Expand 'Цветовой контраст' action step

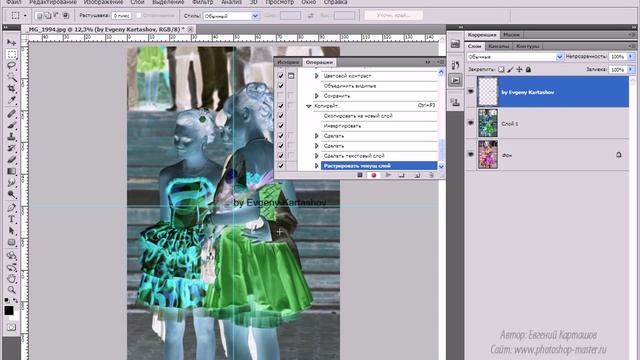316,76
